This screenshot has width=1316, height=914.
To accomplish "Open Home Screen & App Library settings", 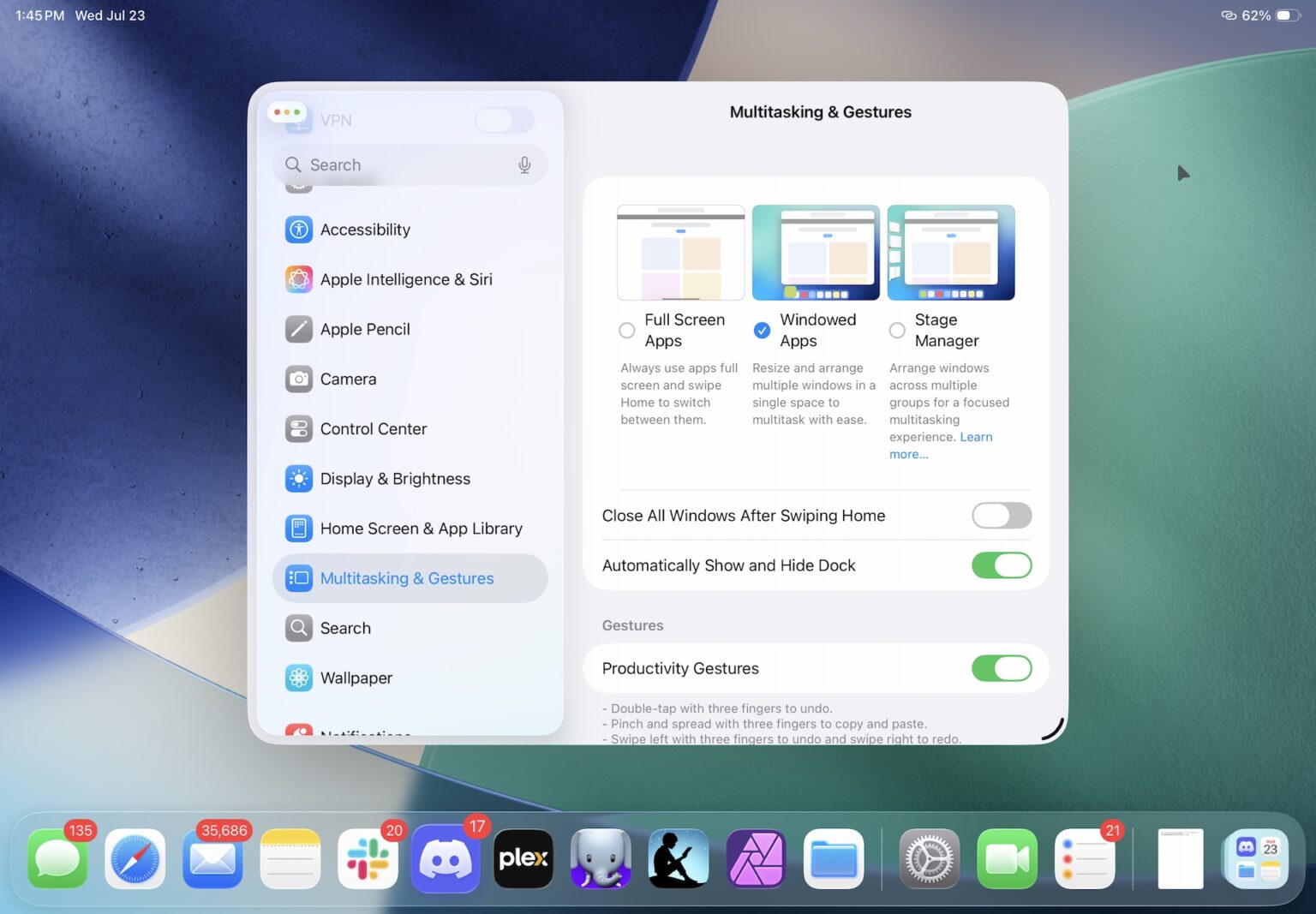I will (x=421, y=529).
